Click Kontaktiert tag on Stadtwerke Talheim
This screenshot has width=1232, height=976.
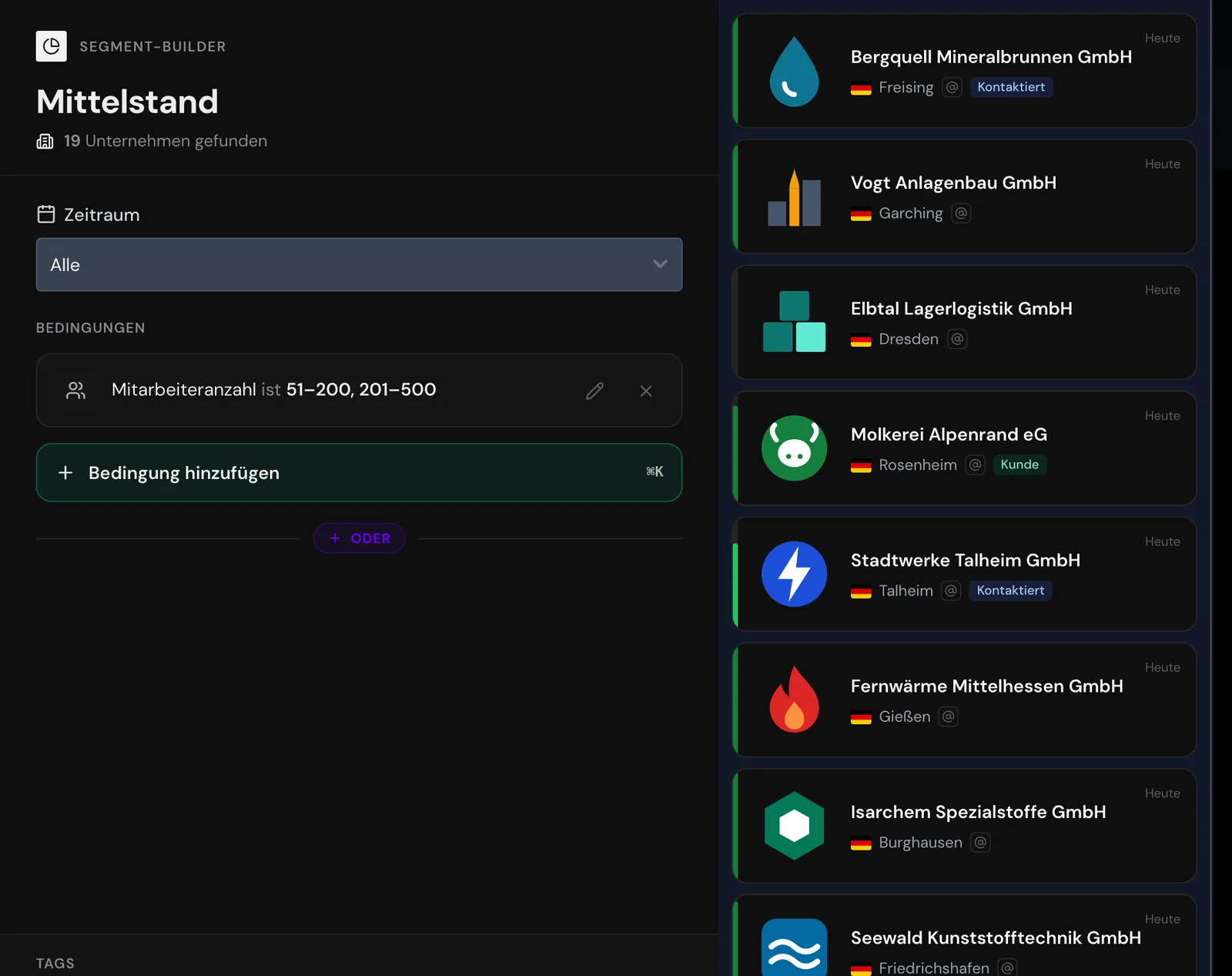[x=1010, y=590]
